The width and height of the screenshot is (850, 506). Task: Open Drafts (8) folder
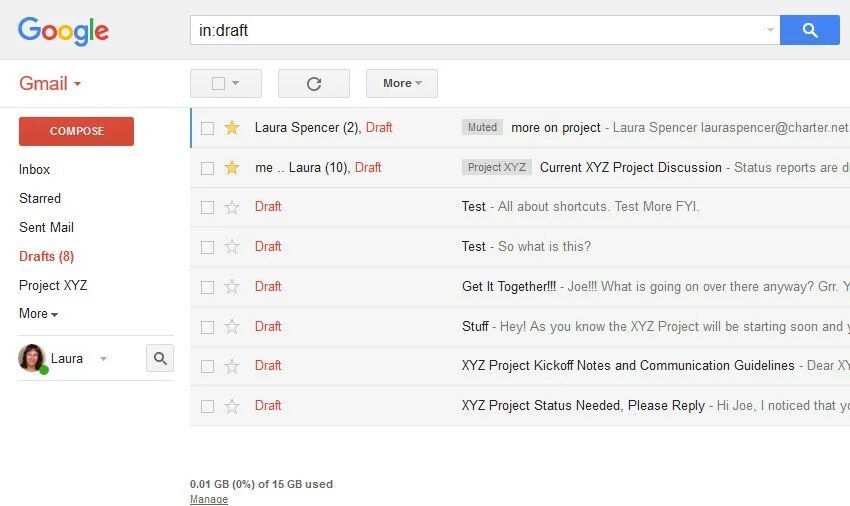pos(46,256)
